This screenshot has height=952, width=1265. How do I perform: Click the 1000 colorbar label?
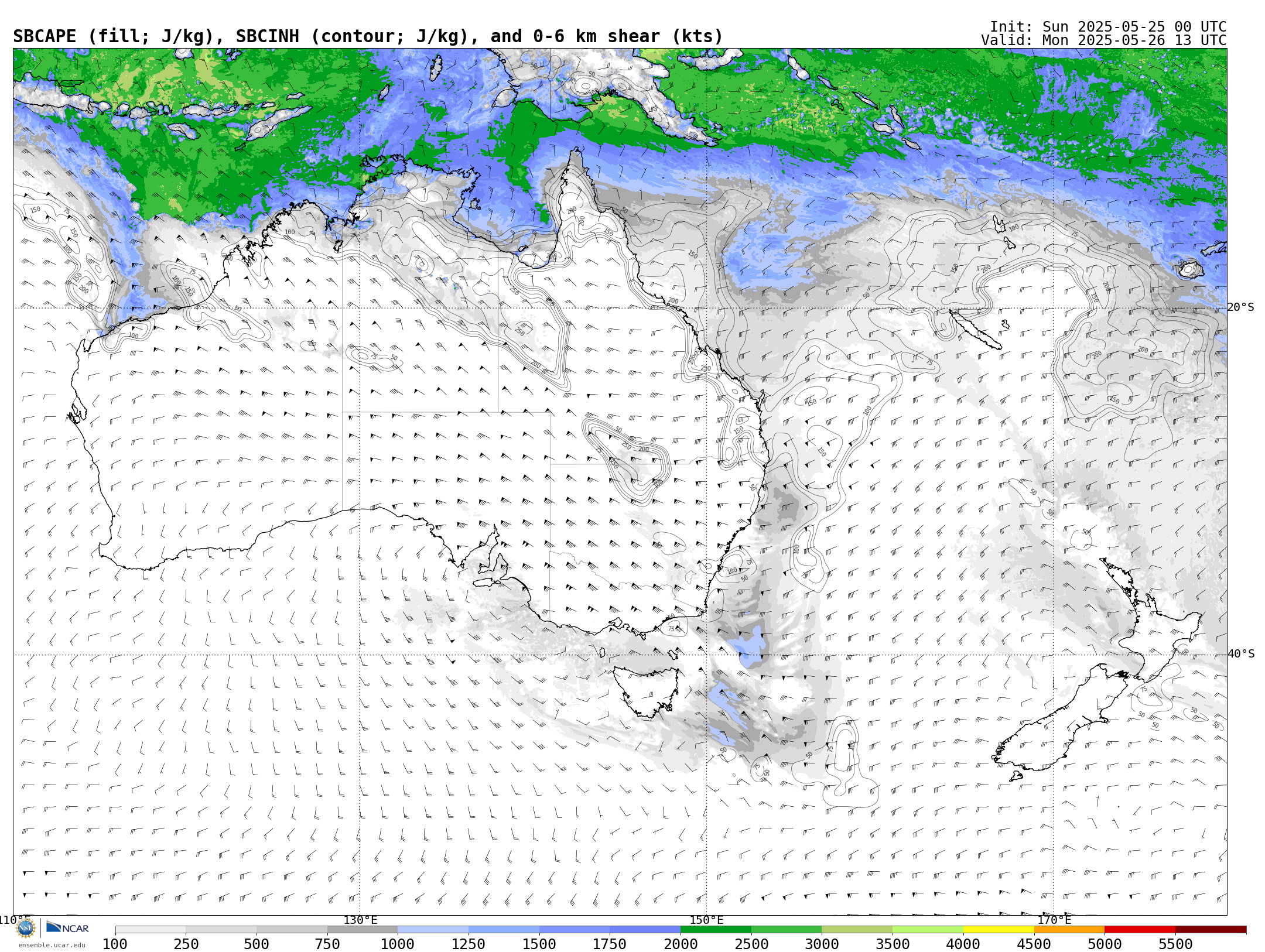[x=398, y=944]
